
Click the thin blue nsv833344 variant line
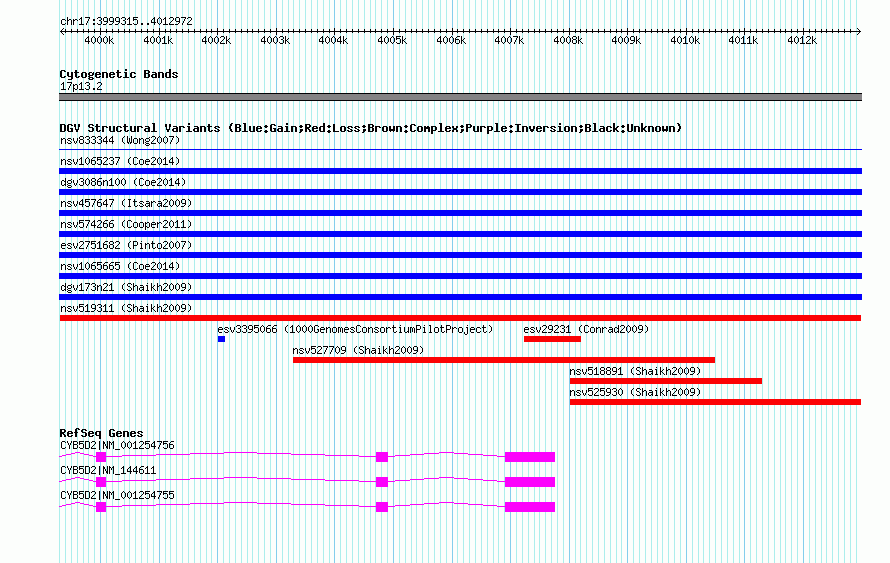point(460,150)
